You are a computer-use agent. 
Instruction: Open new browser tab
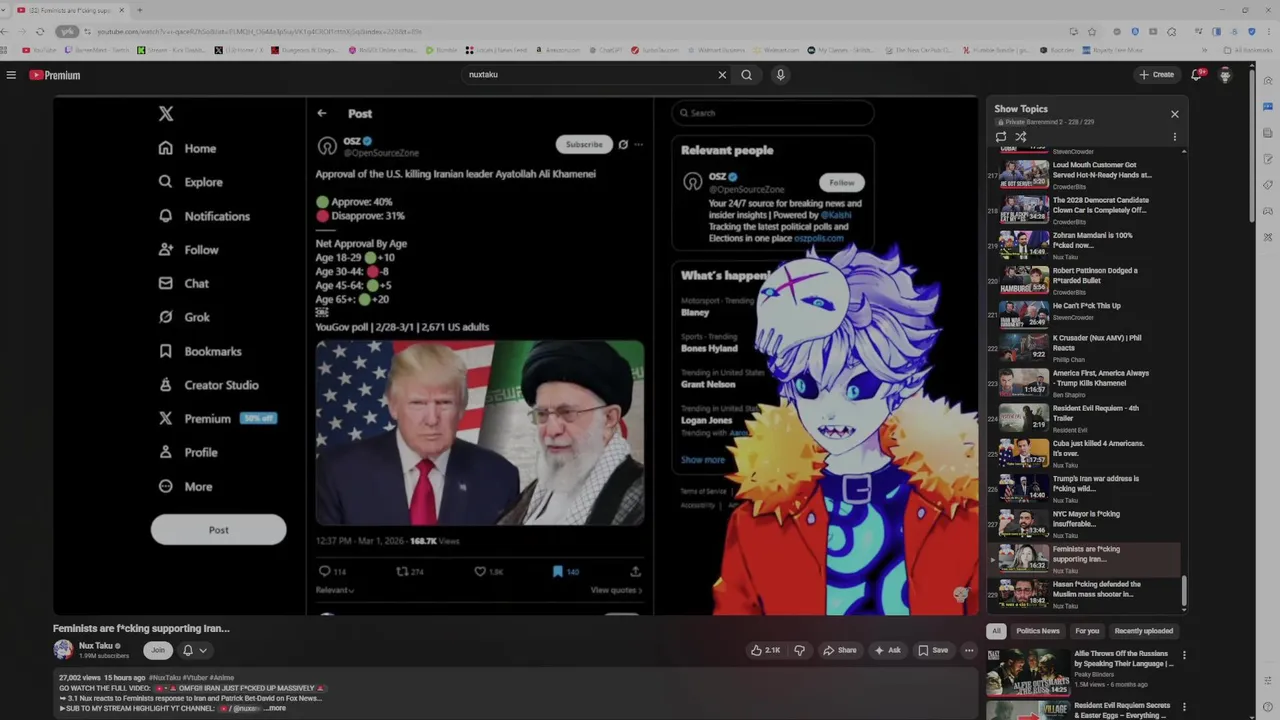[139, 10]
